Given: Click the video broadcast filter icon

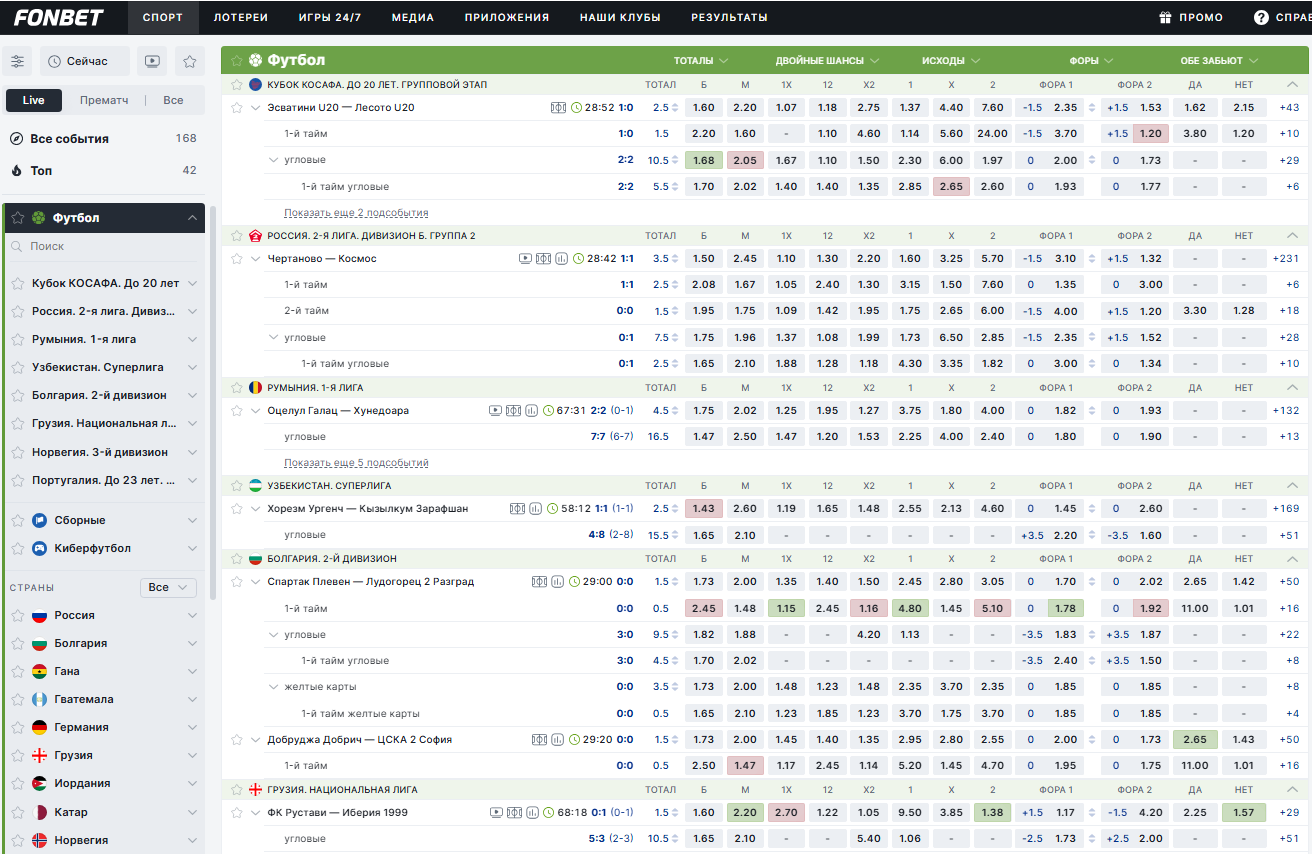Looking at the screenshot, I should tap(152, 61).
